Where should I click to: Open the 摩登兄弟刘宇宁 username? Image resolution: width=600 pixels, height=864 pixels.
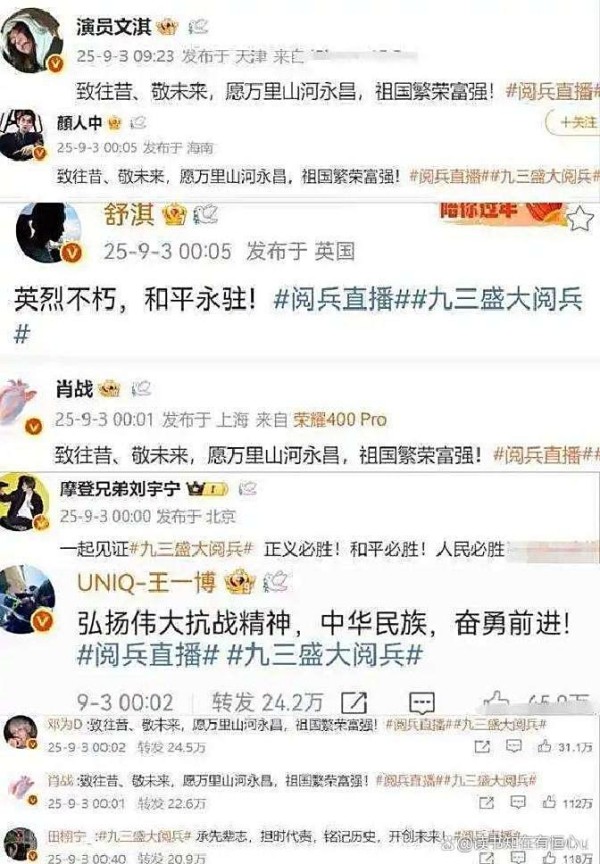coord(120,489)
